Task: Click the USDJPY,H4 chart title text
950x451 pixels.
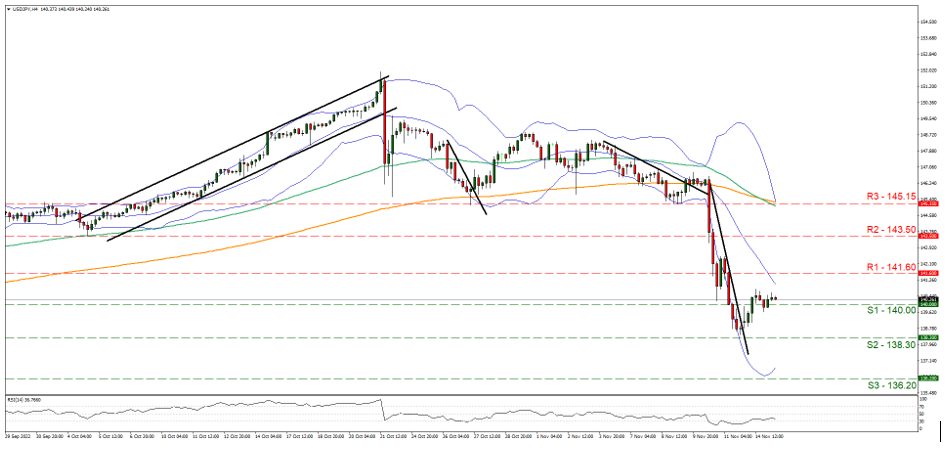Action: pos(24,7)
